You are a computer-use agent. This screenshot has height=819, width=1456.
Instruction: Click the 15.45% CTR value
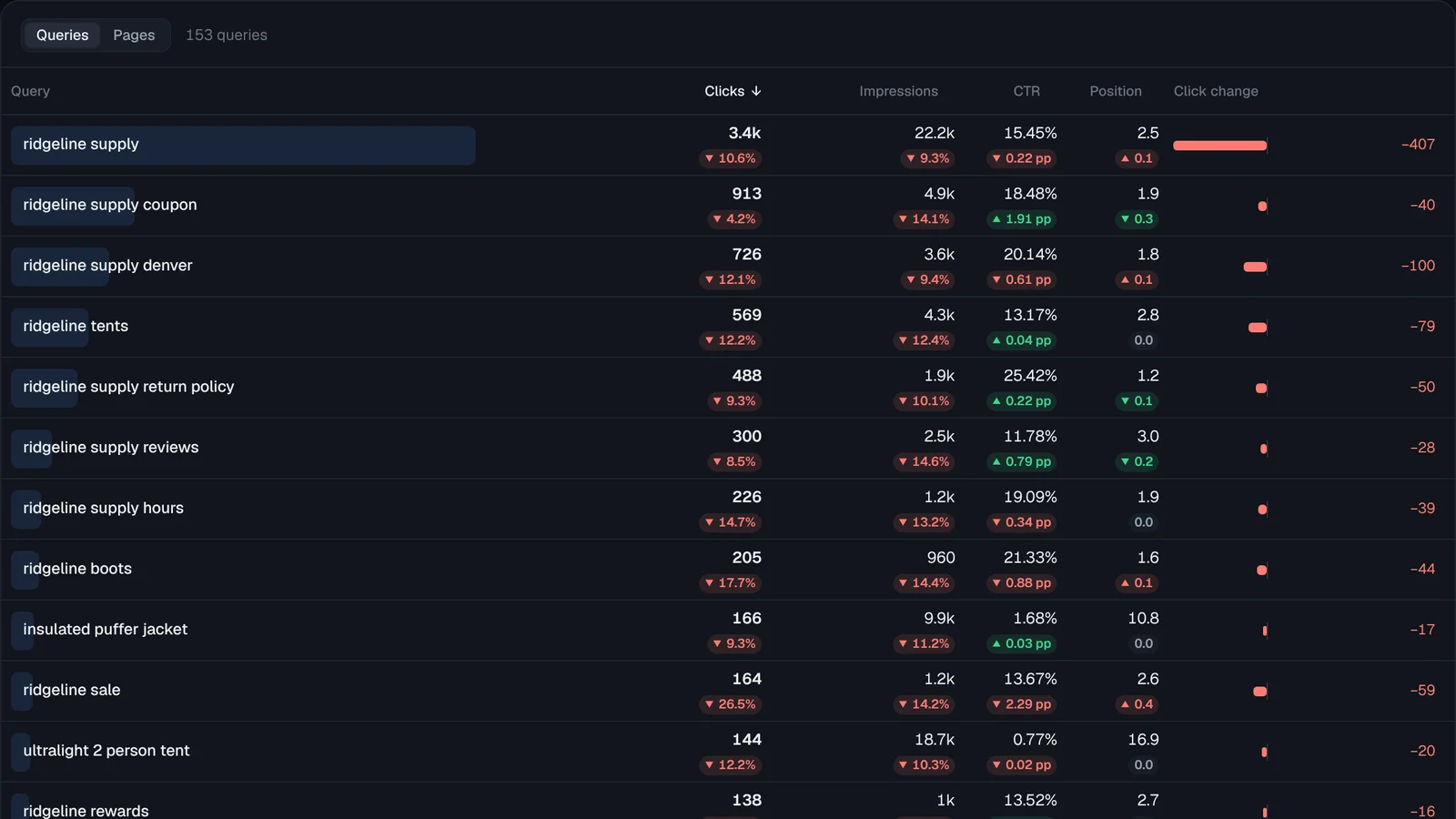tap(1030, 133)
